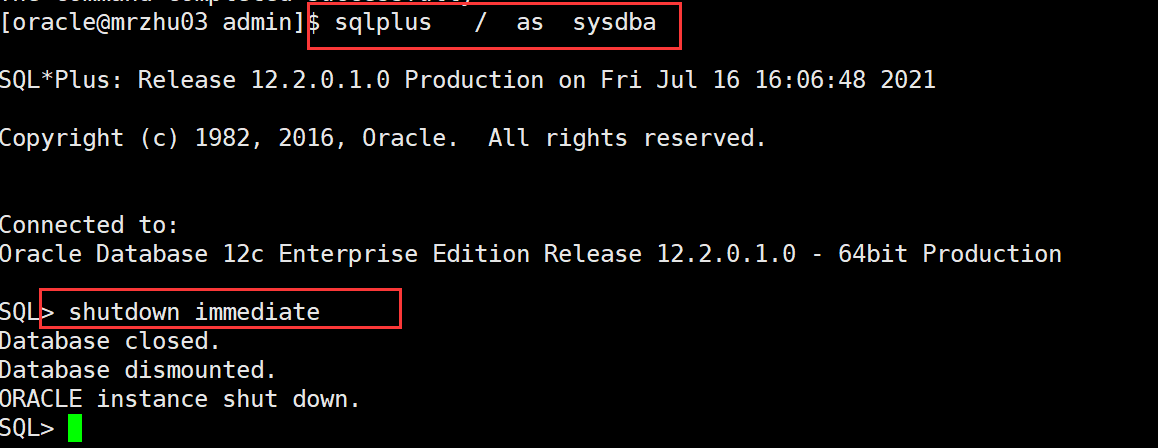Click the last 'SQL>' prompt
This screenshot has height=448, width=1158.
[27, 428]
